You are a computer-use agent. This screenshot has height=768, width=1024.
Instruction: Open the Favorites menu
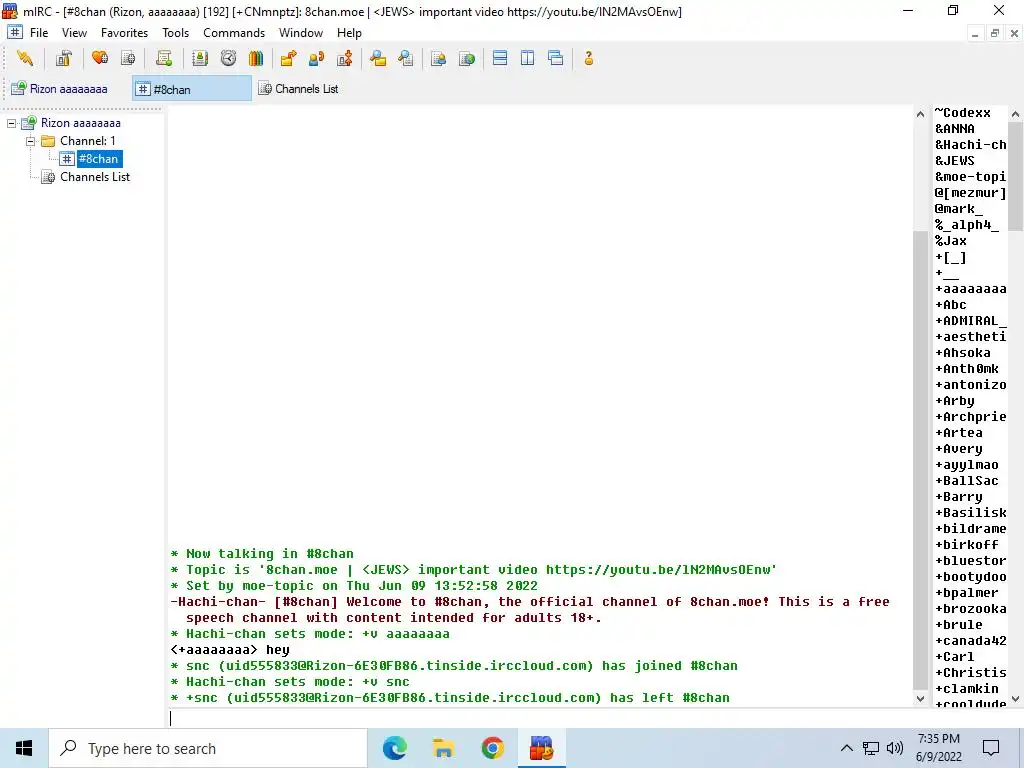(x=124, y=33)
